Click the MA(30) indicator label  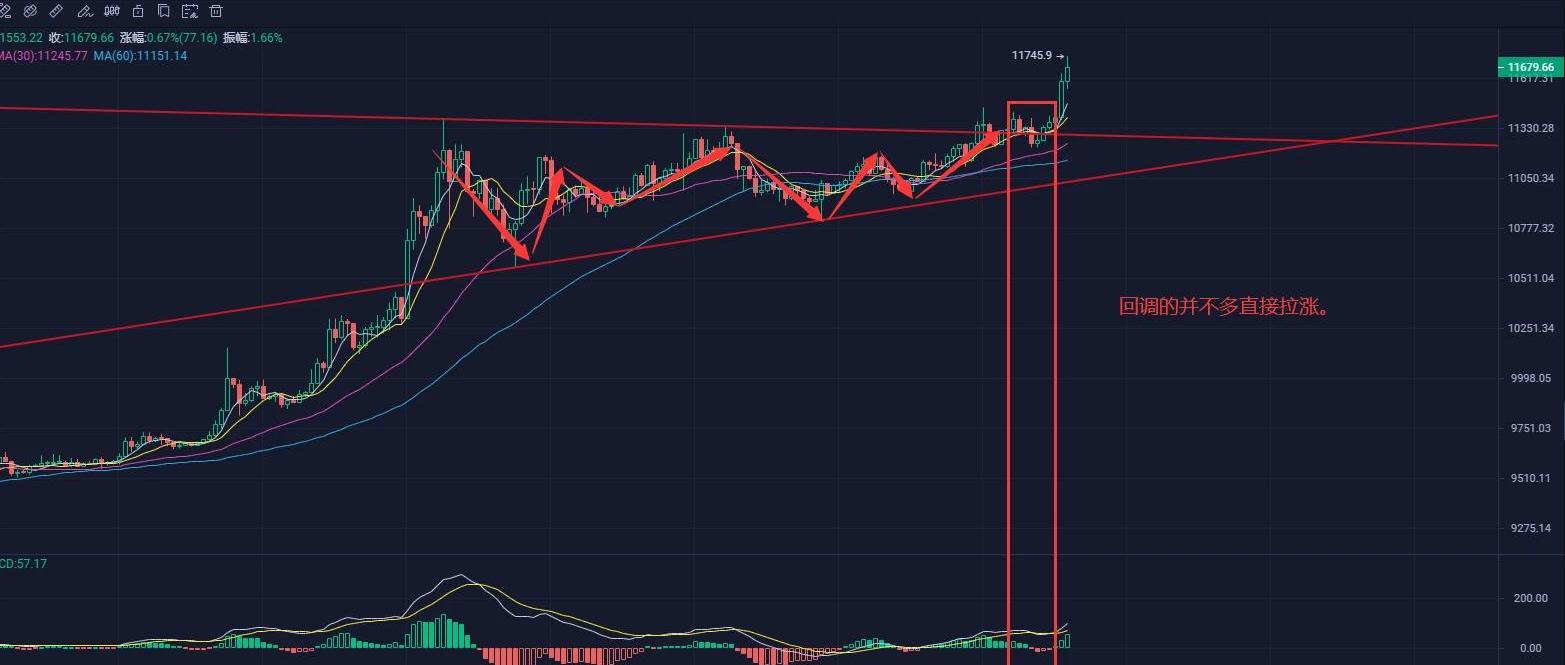point(44,56)
